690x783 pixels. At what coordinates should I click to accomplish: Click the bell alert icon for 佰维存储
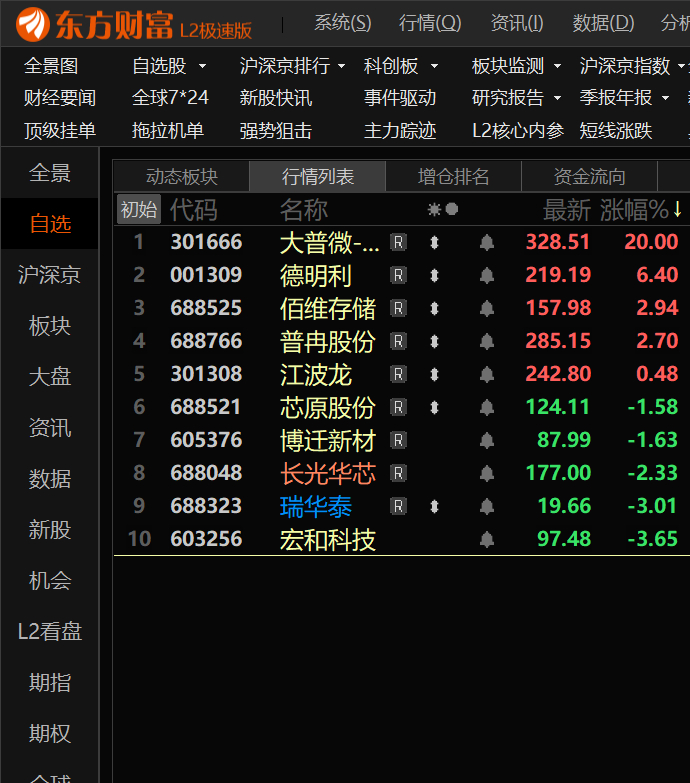click(487, 309)
